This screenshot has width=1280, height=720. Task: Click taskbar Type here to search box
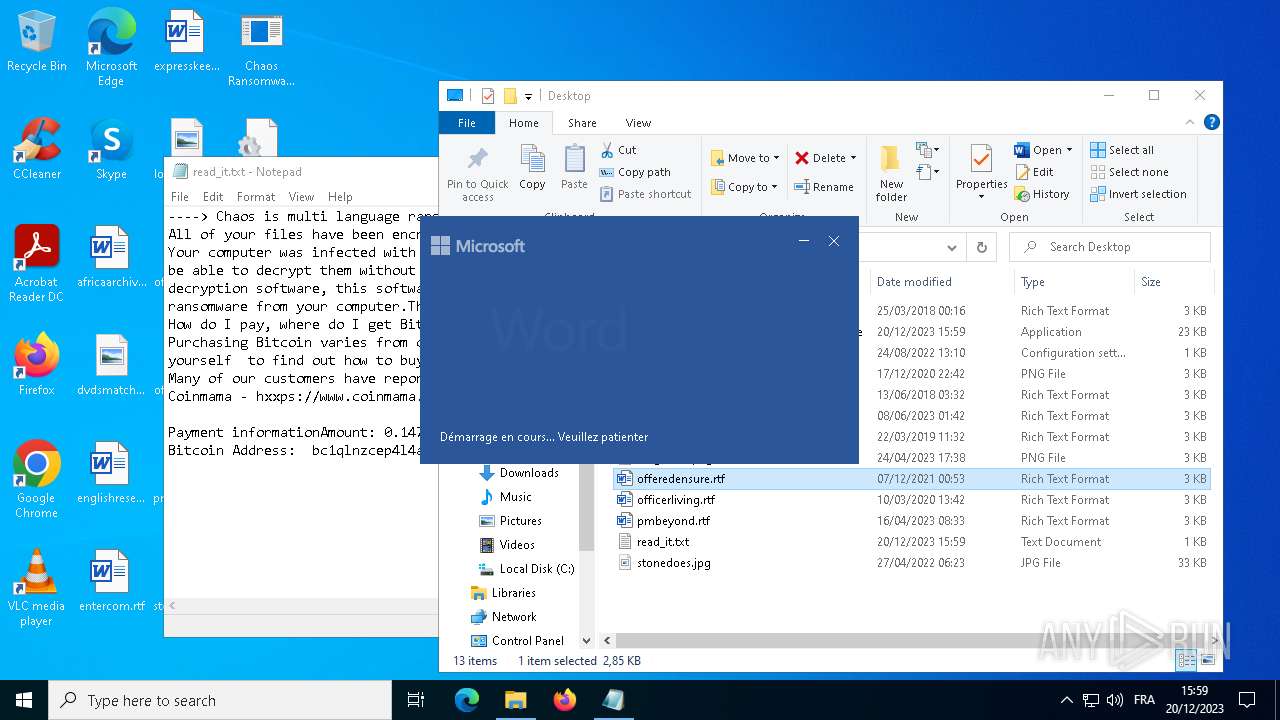tap(220, 700)
